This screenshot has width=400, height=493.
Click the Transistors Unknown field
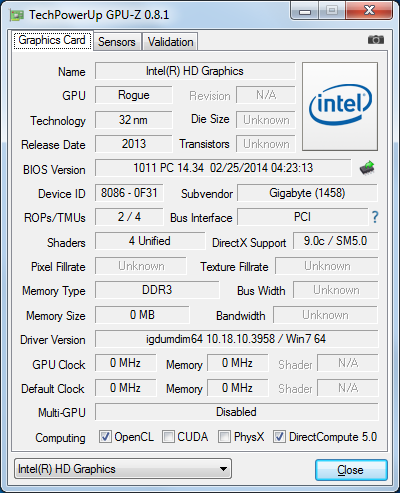click(x=266, y=144)
